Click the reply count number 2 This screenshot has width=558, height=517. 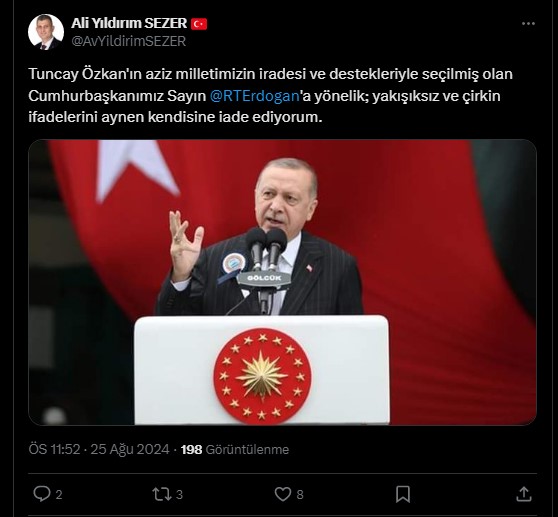coord(59,495)
